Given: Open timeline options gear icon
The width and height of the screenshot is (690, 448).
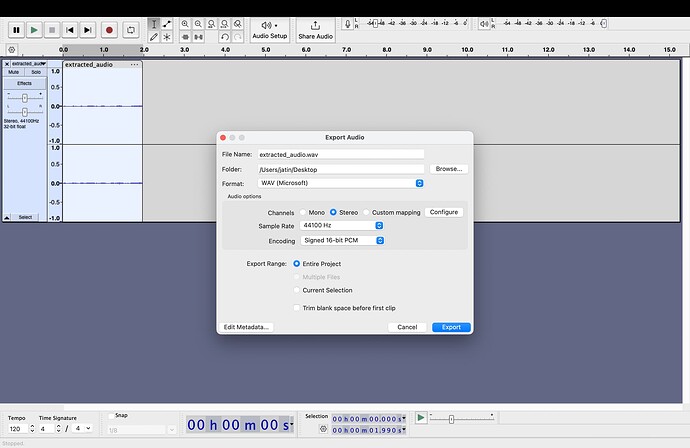Looking at the screenshot, I should tap(12, 50).
